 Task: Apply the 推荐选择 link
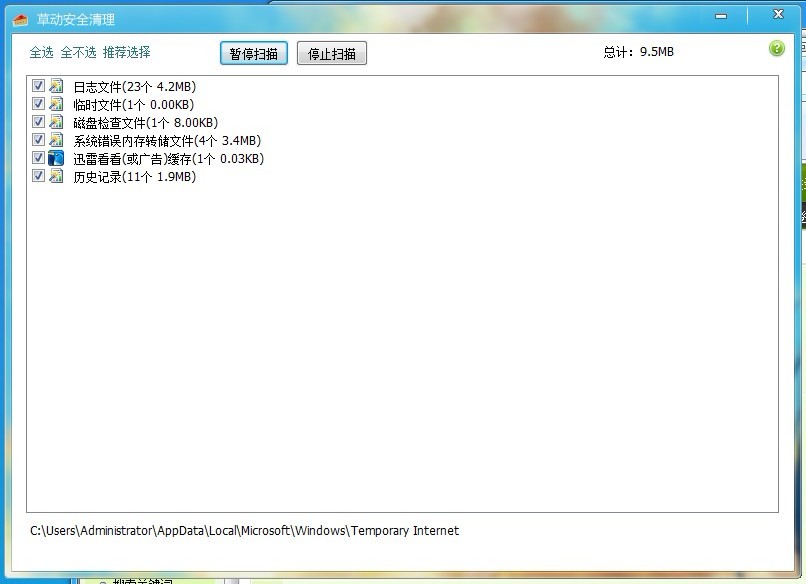(126, 52)
